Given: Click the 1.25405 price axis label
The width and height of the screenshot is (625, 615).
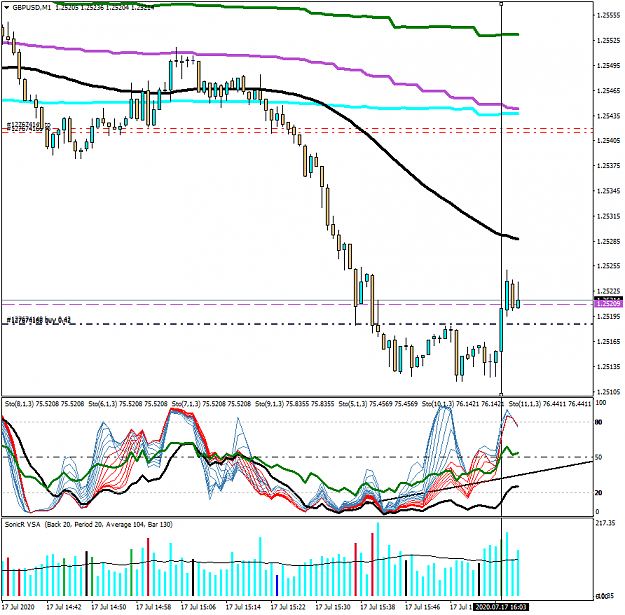Looking at the screenshot, I should pyautogui.click(x=609, y=140).
